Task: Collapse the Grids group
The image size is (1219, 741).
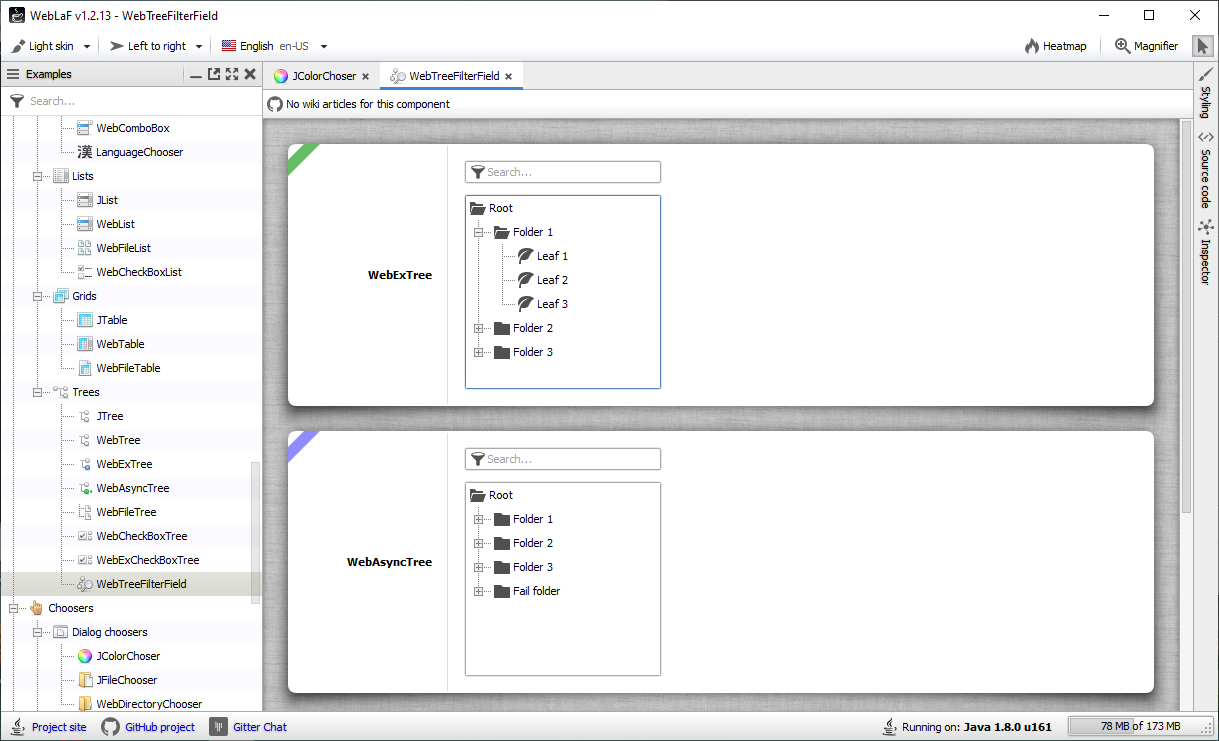Action: [x=38, y=296]
